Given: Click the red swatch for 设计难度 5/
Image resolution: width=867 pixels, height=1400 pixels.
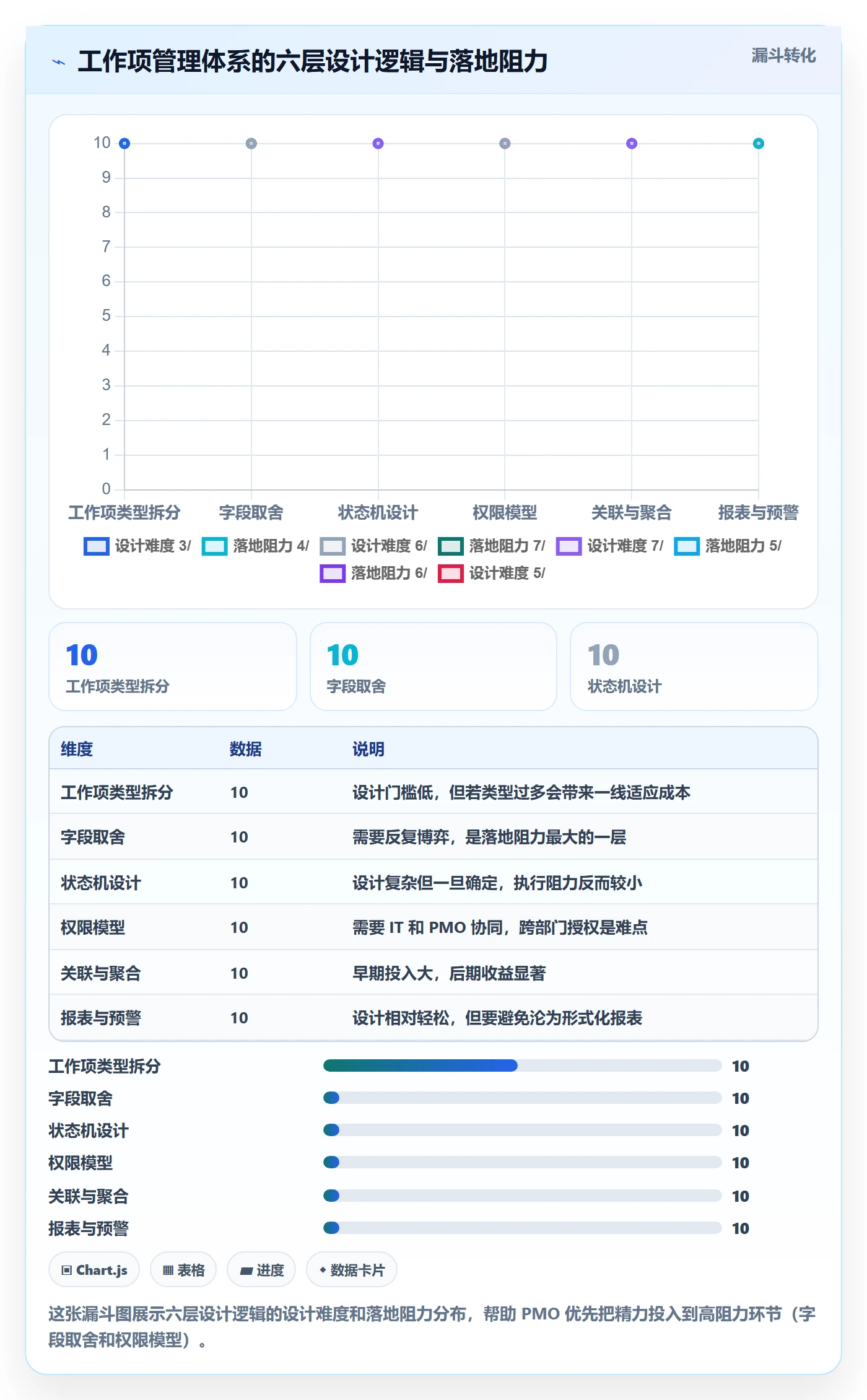Looking at the screenshot, I should pyautogui.click(x=451, y=574).
